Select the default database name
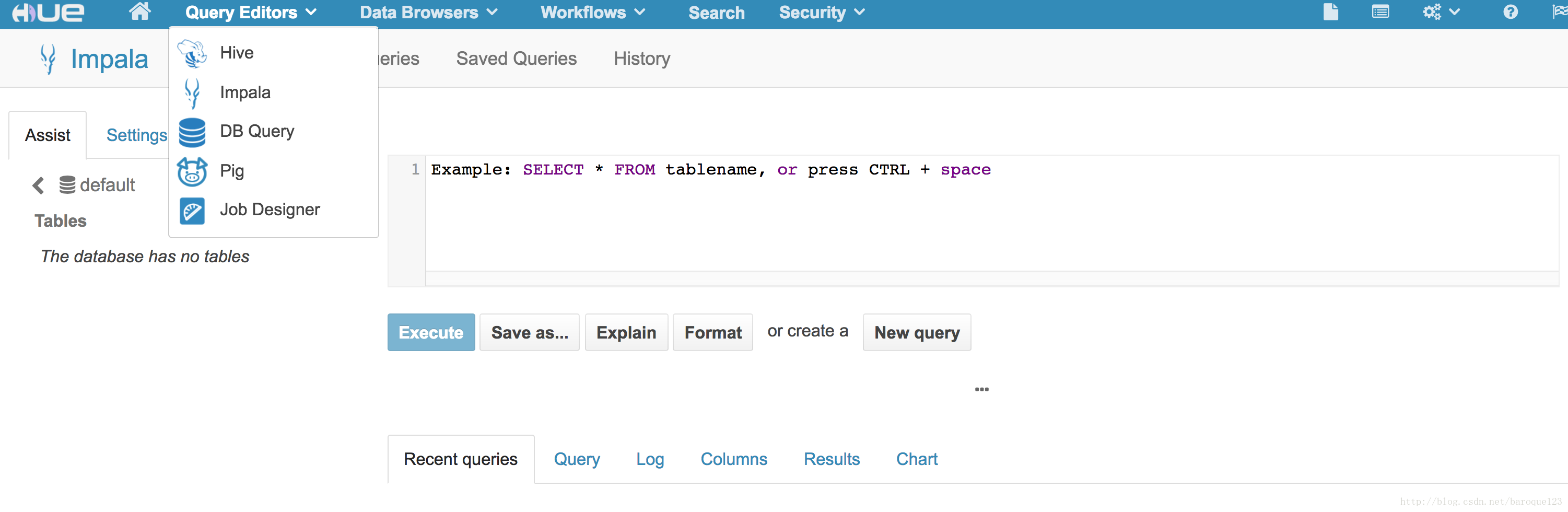1568x512 pixels. (107, 184)
